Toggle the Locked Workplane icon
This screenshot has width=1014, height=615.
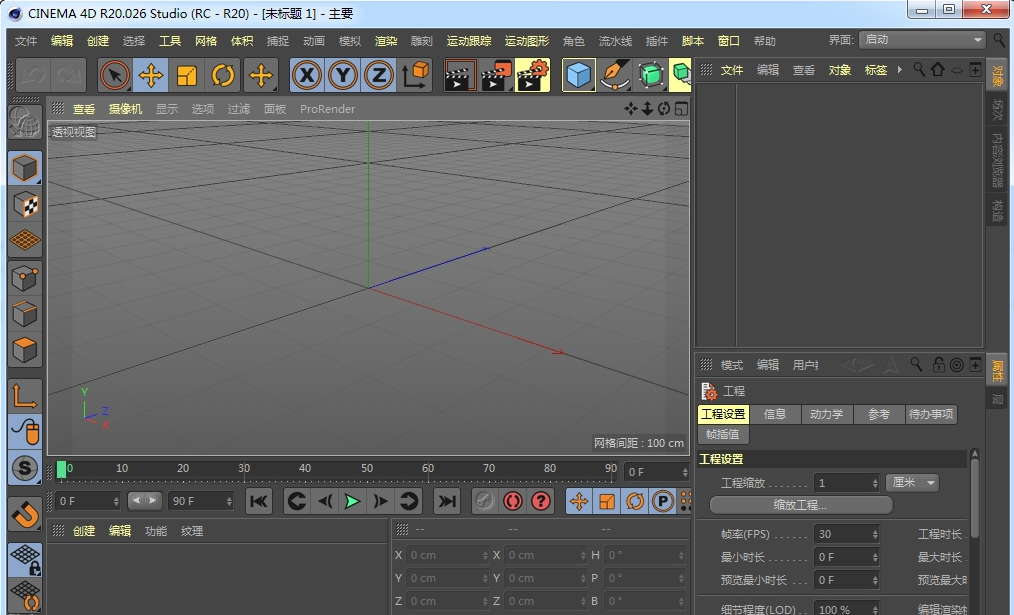click(25, 560)
